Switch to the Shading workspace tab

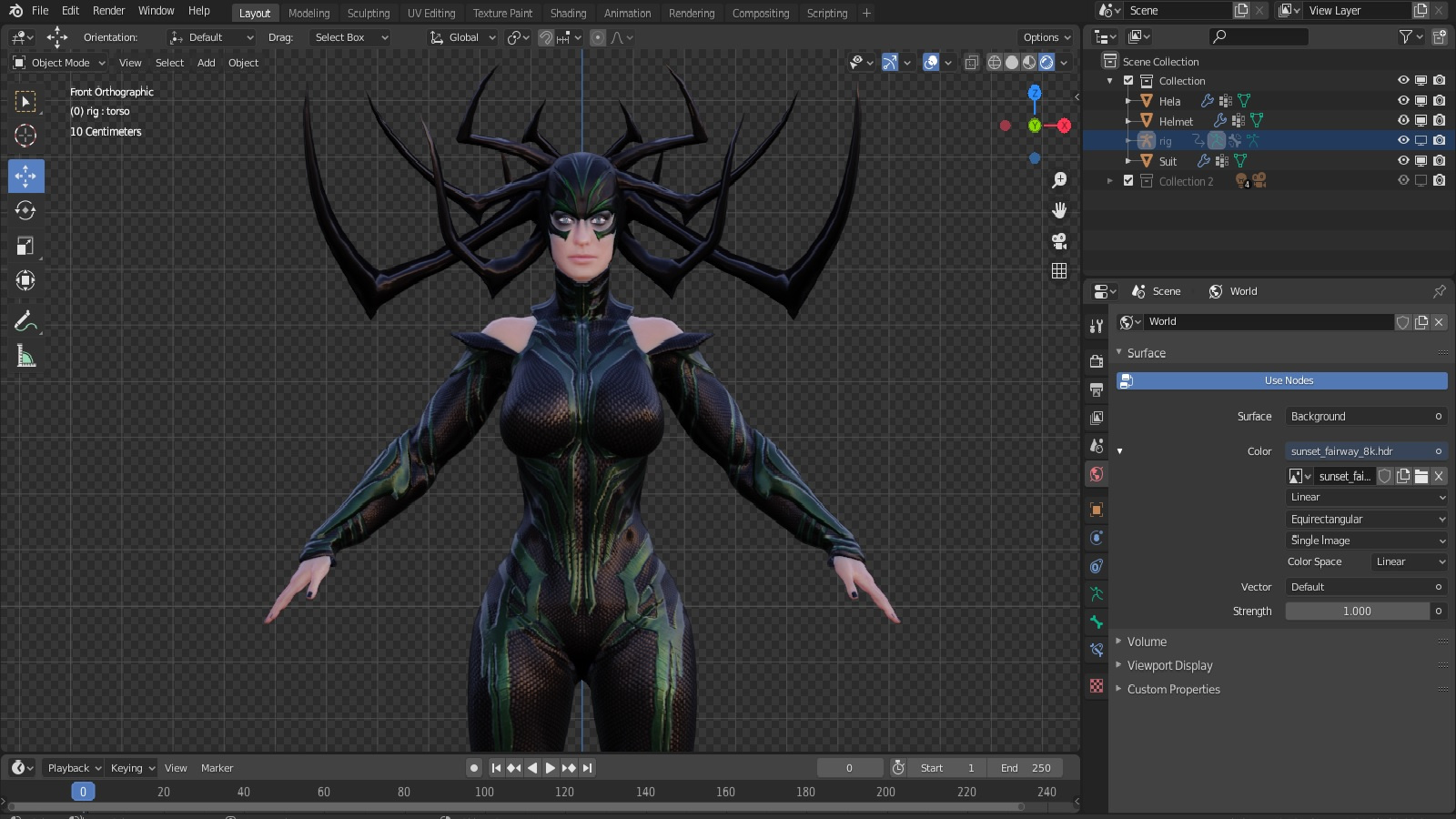point(568,13)
